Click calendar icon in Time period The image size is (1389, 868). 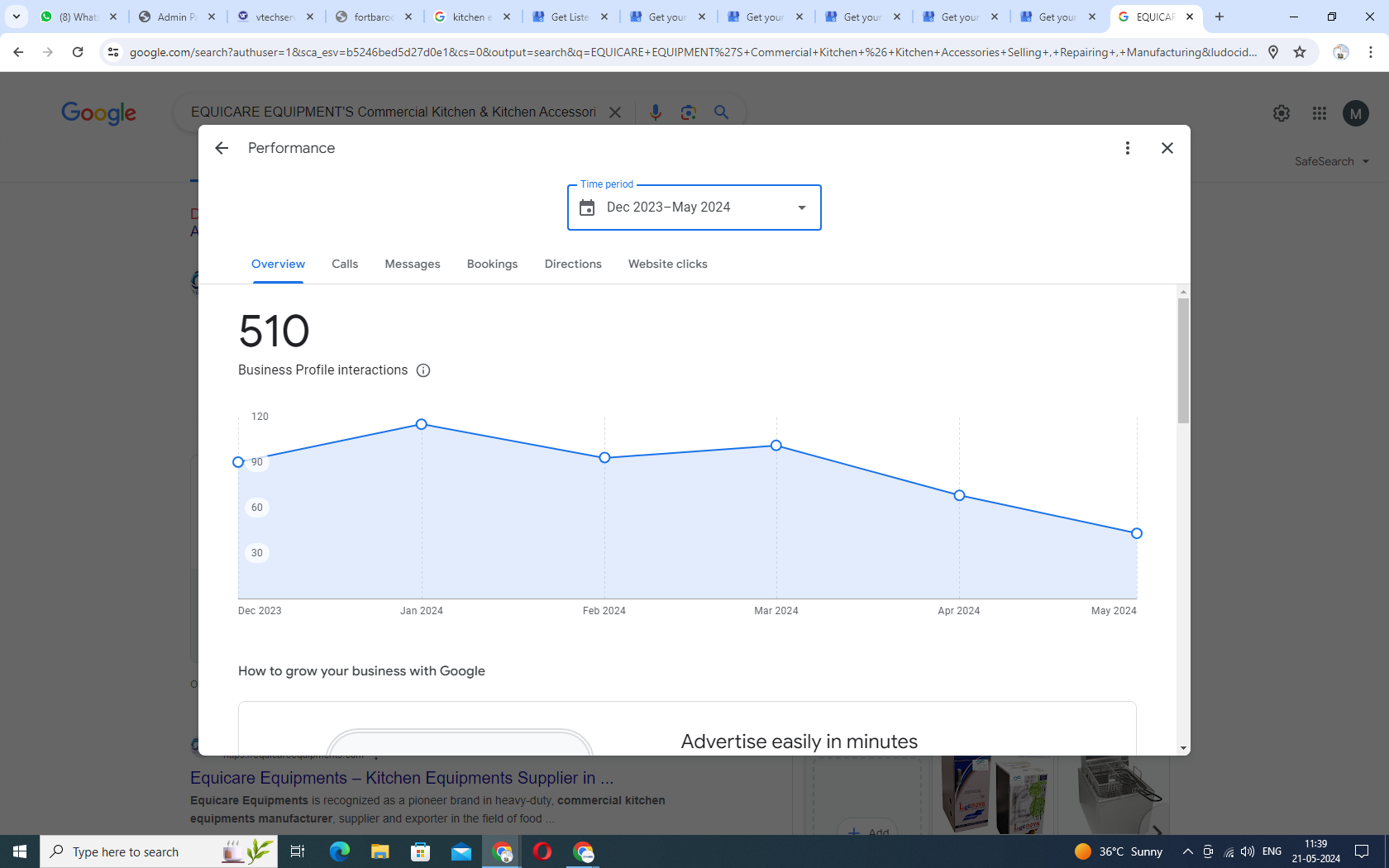tap(587, 207)
